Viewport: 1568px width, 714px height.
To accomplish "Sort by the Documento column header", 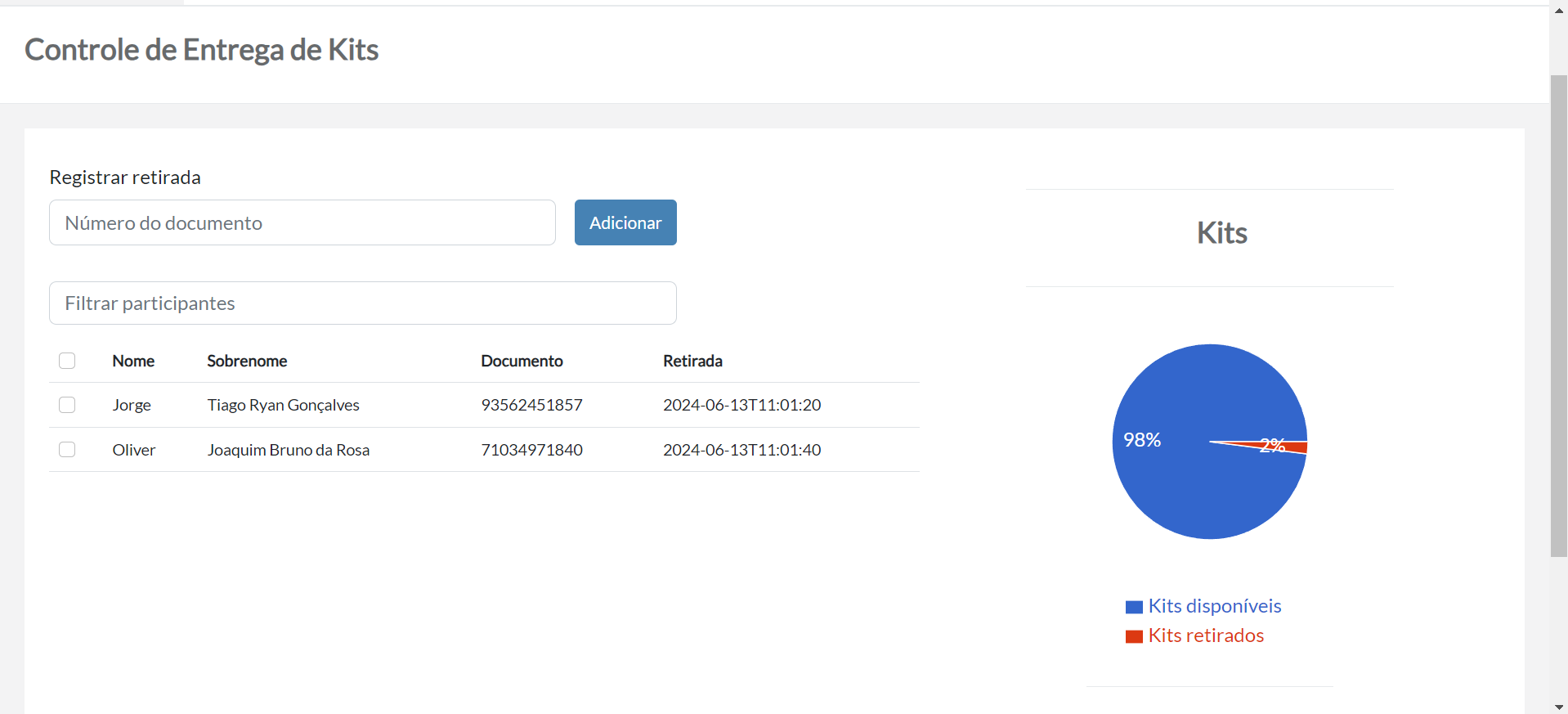I will coord(522,361).
